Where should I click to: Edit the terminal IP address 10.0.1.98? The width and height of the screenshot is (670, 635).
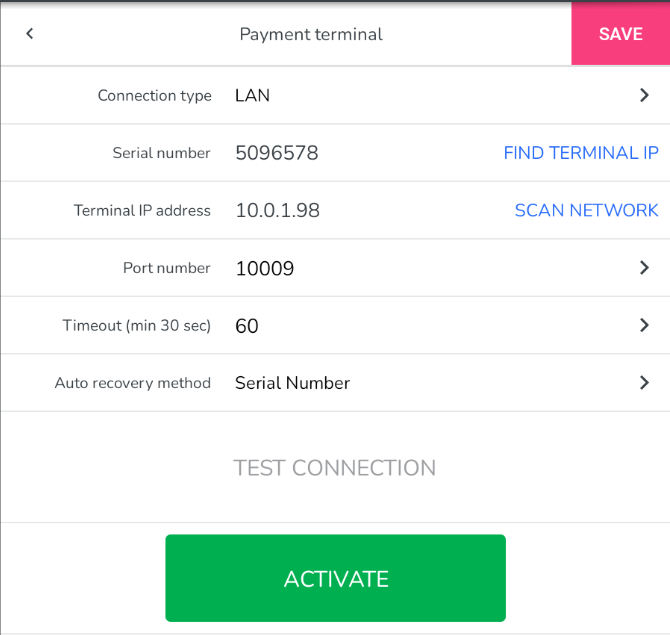[277, 210]
